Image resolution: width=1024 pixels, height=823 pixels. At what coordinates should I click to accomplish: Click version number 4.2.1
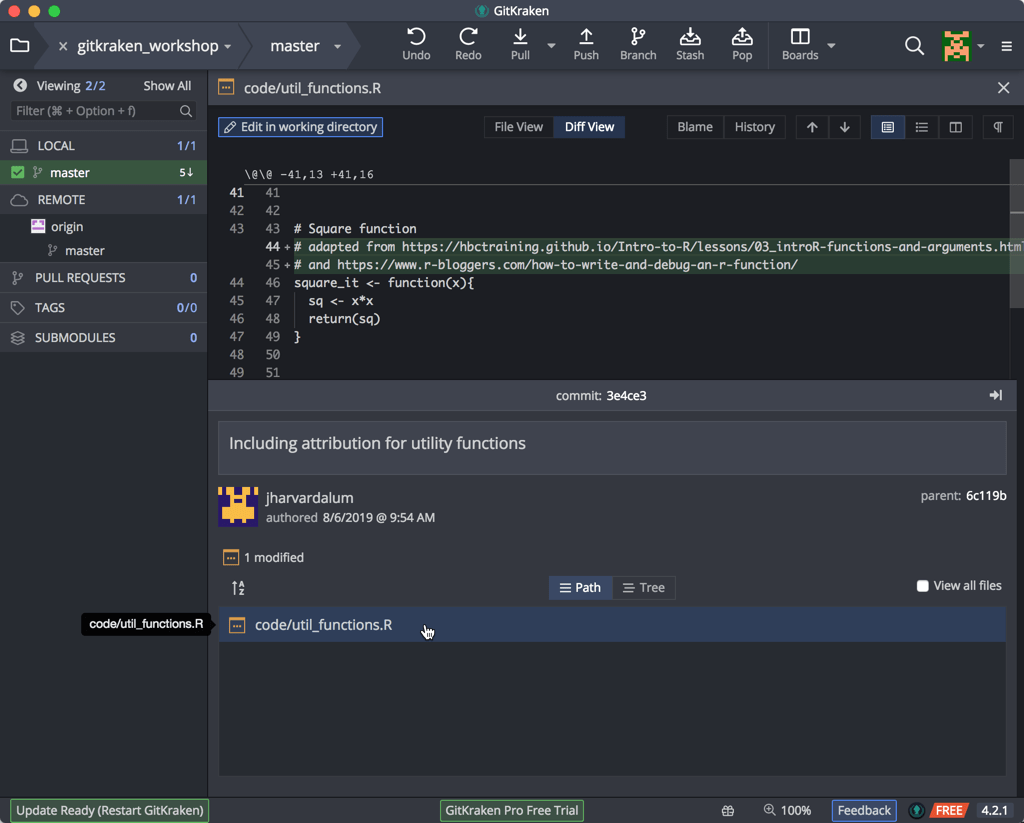[994, 811]
